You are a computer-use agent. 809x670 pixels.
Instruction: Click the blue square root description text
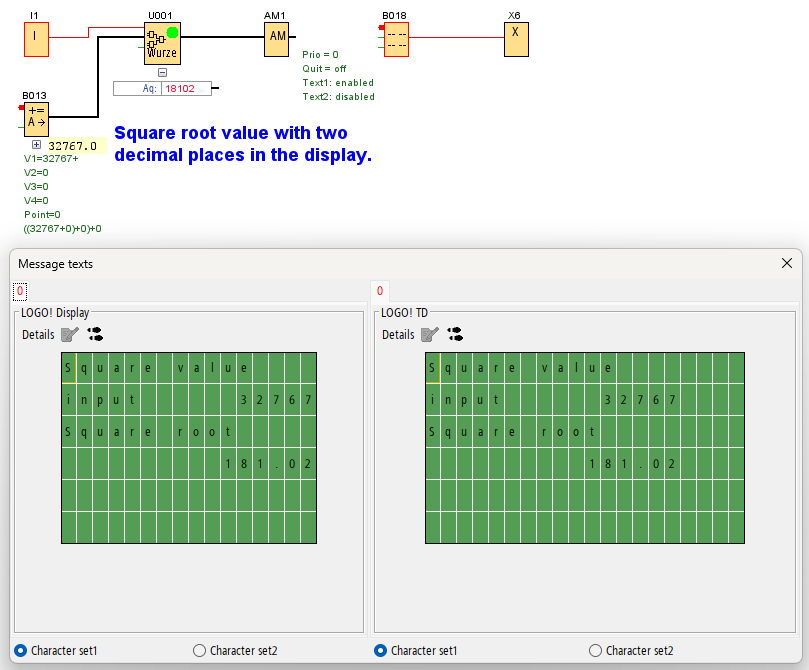click(243, 144)
